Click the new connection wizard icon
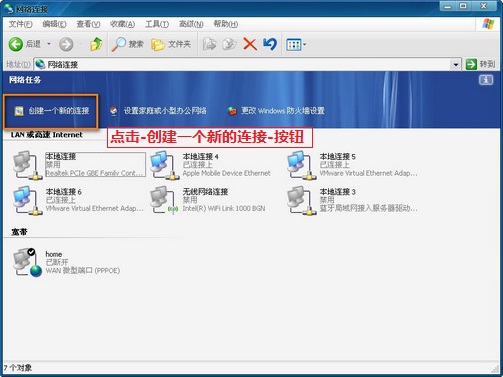 pyautogui.click(x=19, y=111)
